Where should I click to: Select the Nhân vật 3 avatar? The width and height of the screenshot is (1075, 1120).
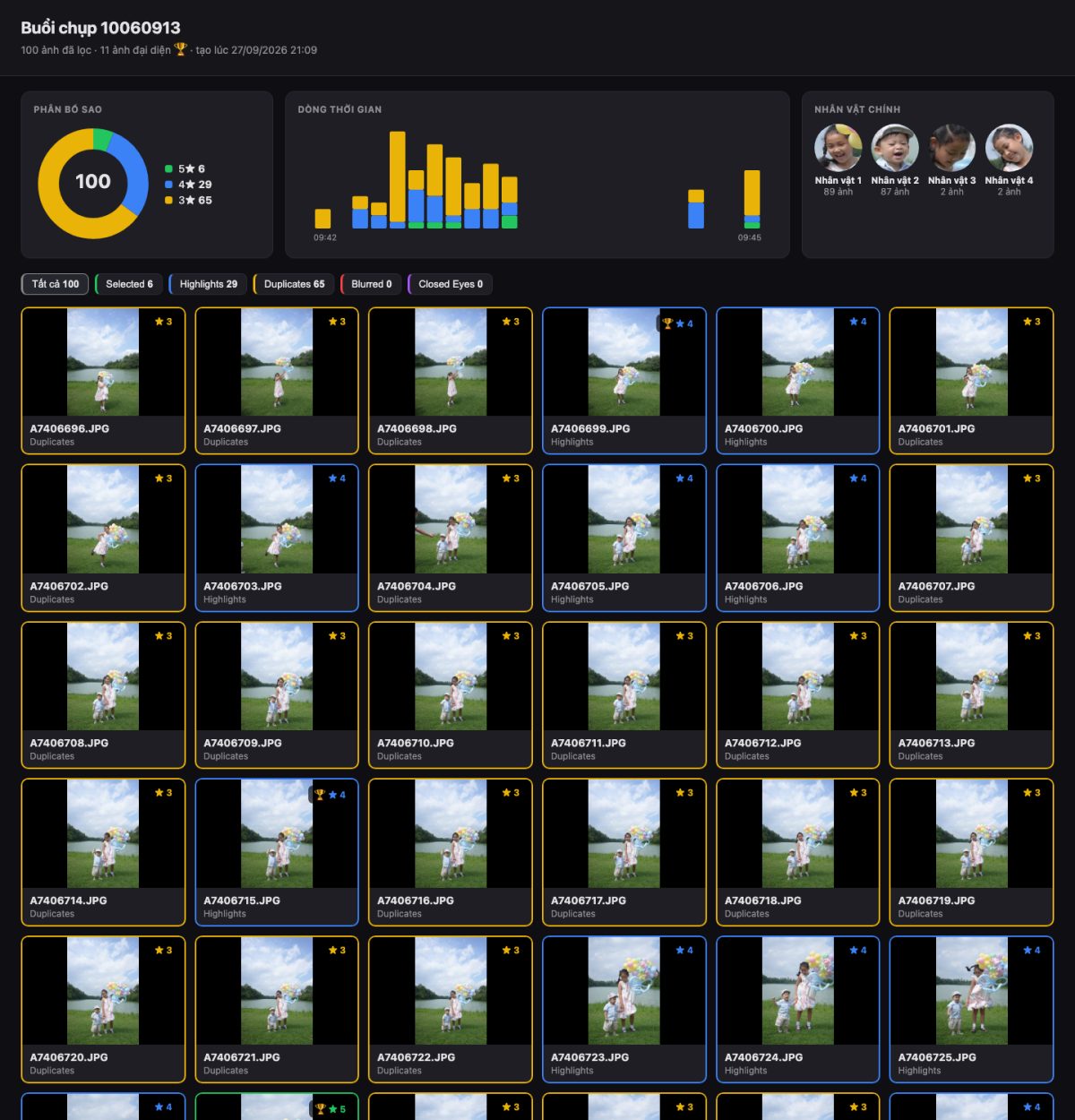(x=951, y=148)
